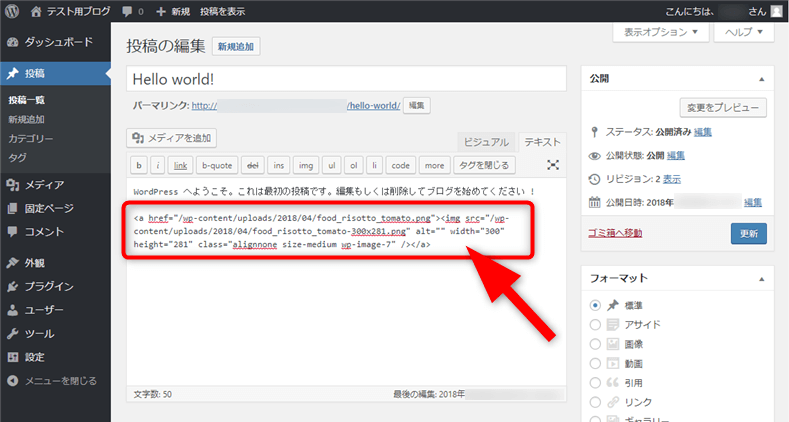Expand the 表示オプション screen options dropdown

[x=661, y=32]
